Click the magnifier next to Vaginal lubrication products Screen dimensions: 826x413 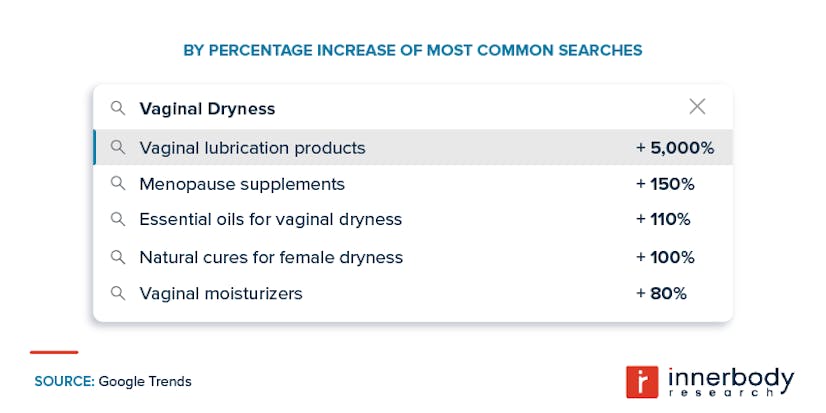[x=118, y=148]
